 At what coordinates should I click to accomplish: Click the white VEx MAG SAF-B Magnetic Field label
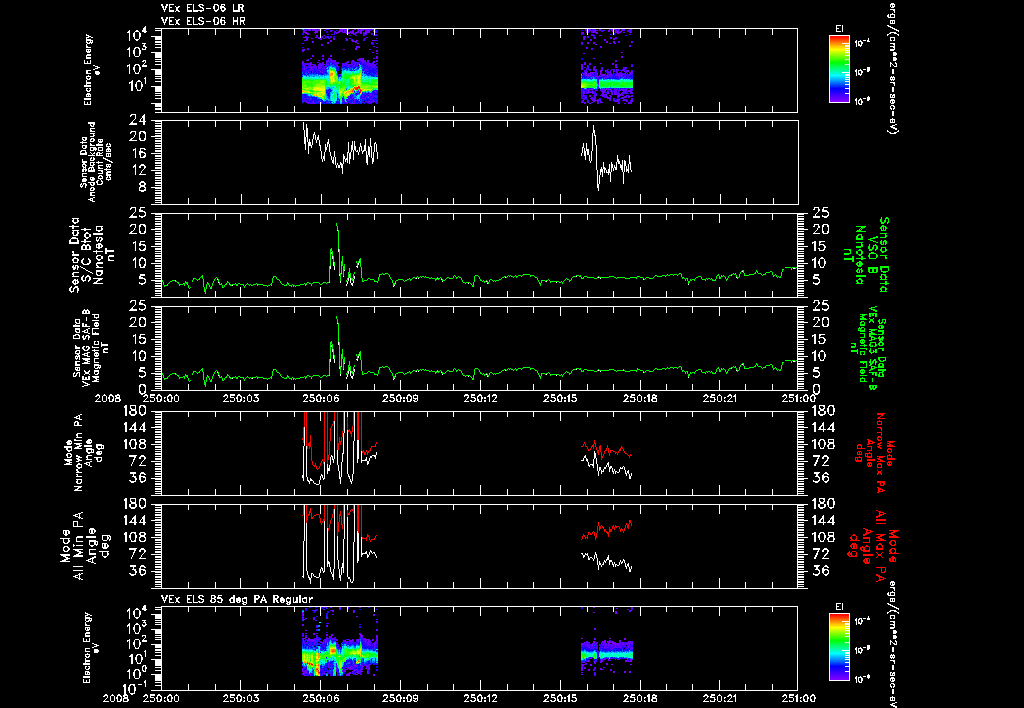(x=91, y=347)
